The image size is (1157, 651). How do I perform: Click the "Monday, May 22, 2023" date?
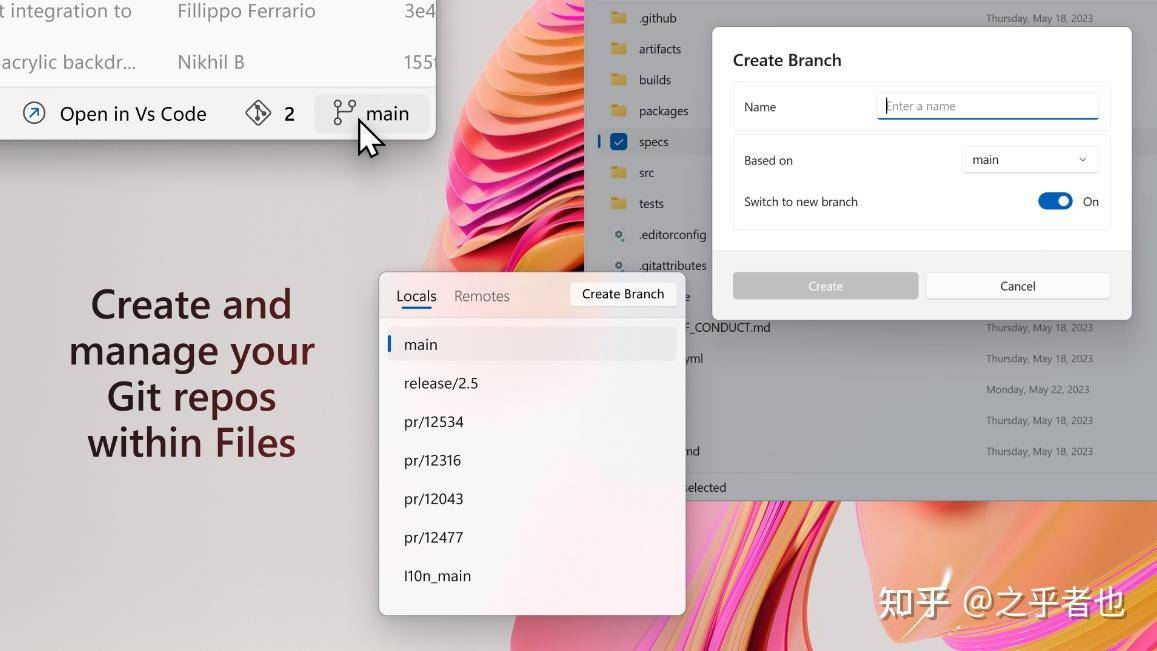pyautogui.click(x=1037, y=389)
